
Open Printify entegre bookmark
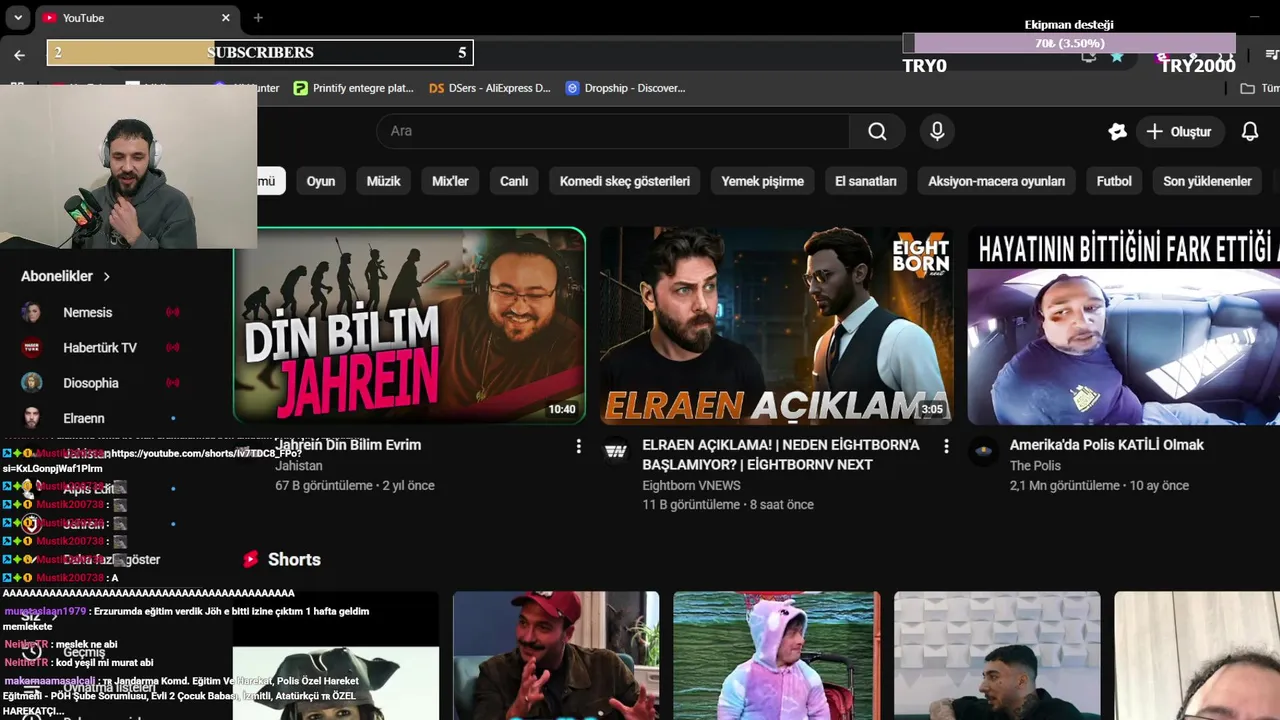point(353,88)
